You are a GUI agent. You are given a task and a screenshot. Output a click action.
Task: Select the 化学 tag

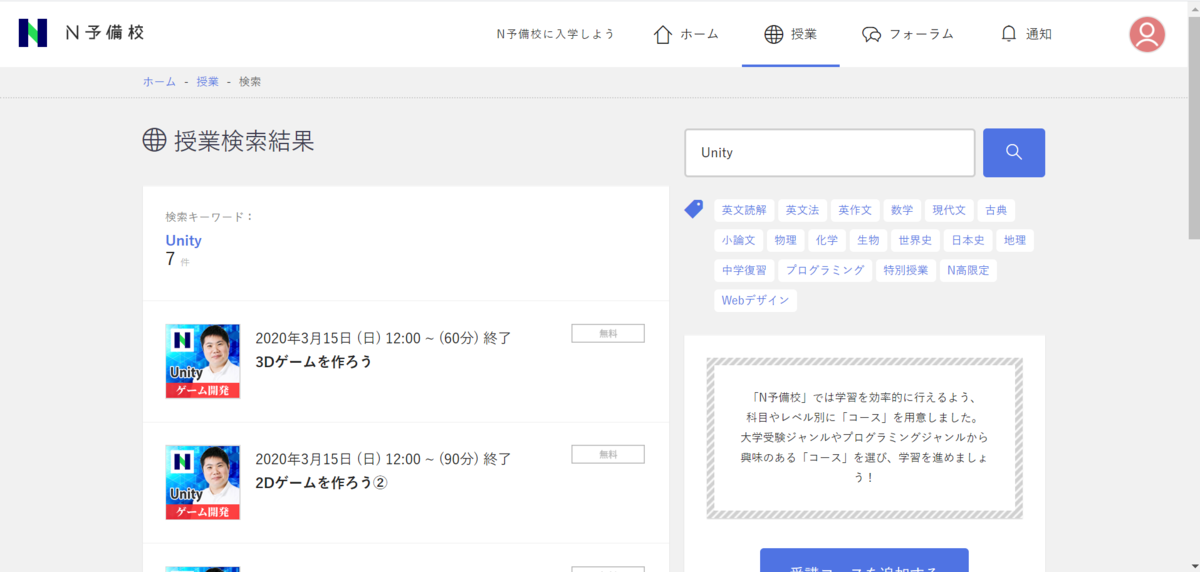coord(827,240)
